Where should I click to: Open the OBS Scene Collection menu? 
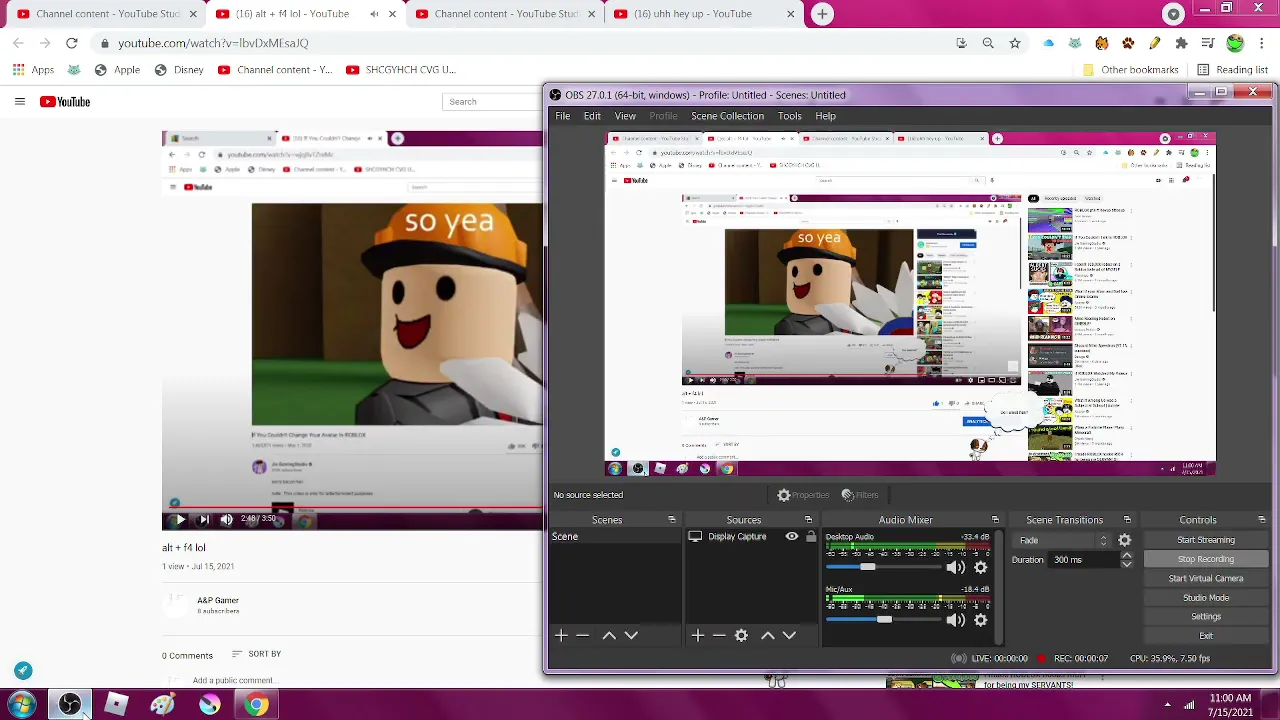coord(727,116)
